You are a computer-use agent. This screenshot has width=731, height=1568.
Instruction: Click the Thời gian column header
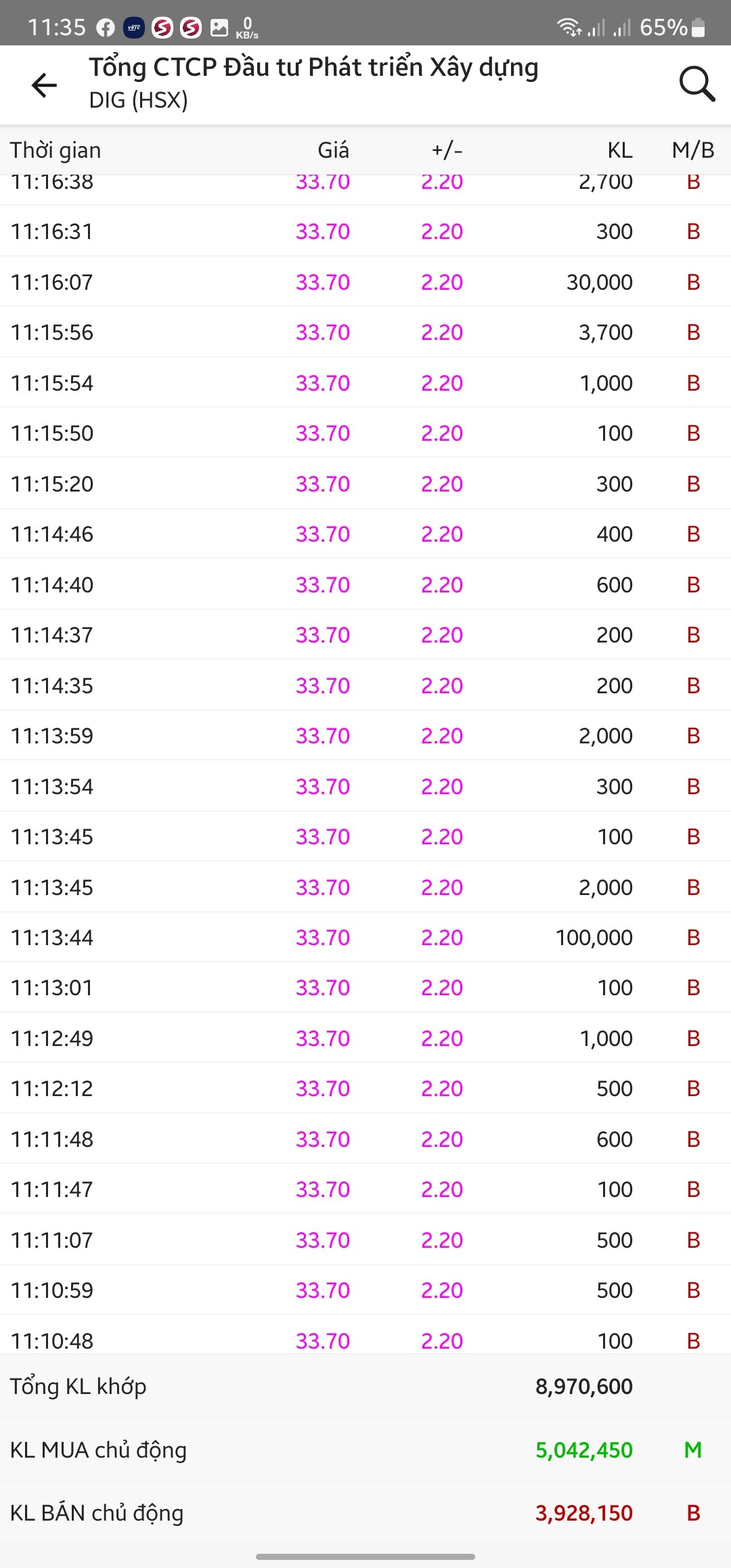56,150
